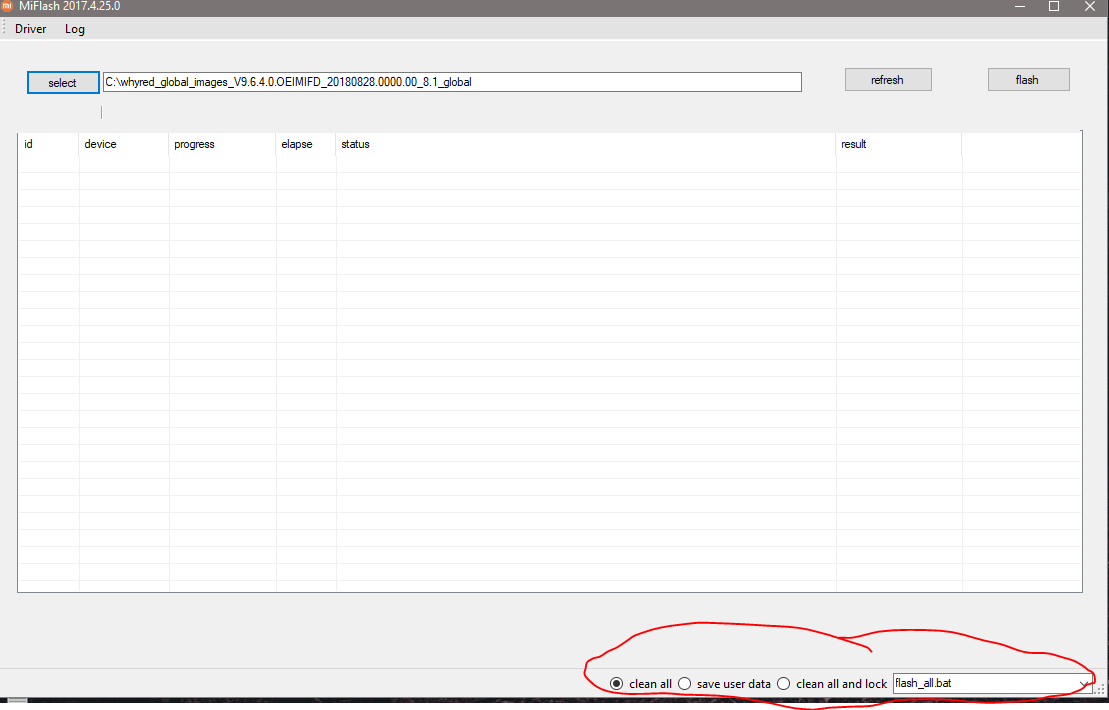This screenshot has width=1109, height=710.
Task: Click the menu bar grip handle
Action: click(x=4, y=28)
